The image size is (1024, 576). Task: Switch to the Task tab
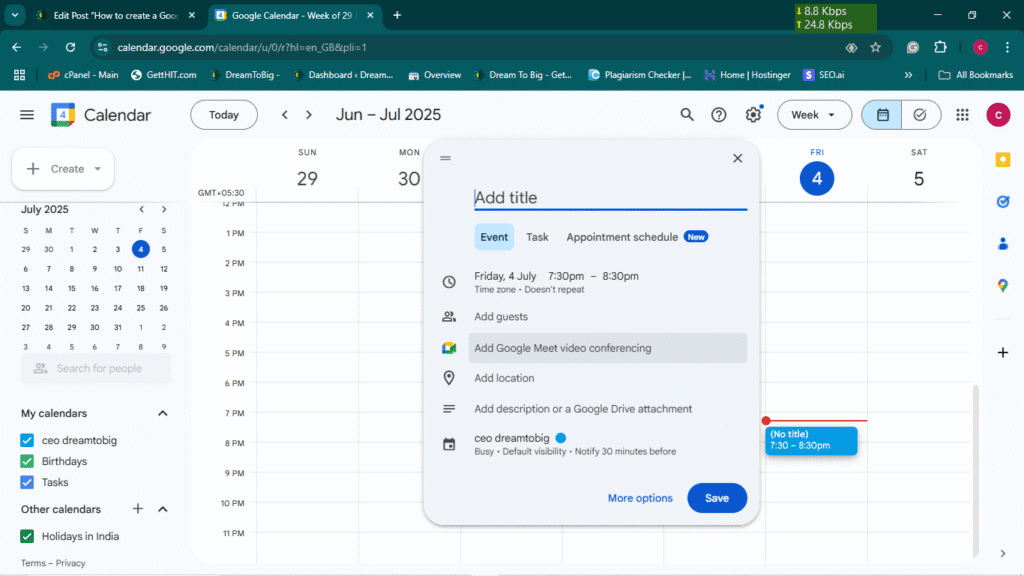[x=537, y=237]
